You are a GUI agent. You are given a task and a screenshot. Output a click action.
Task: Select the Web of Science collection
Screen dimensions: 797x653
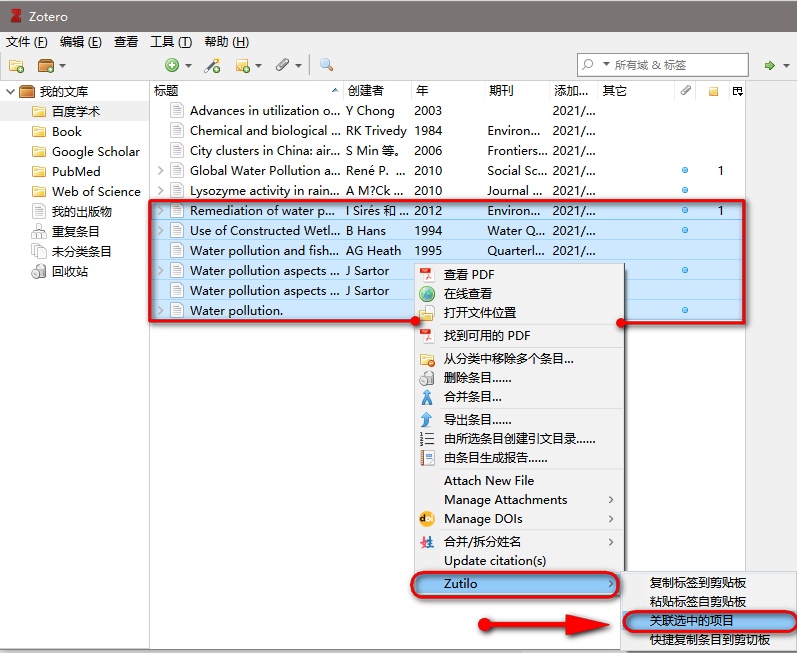[74, 192]
